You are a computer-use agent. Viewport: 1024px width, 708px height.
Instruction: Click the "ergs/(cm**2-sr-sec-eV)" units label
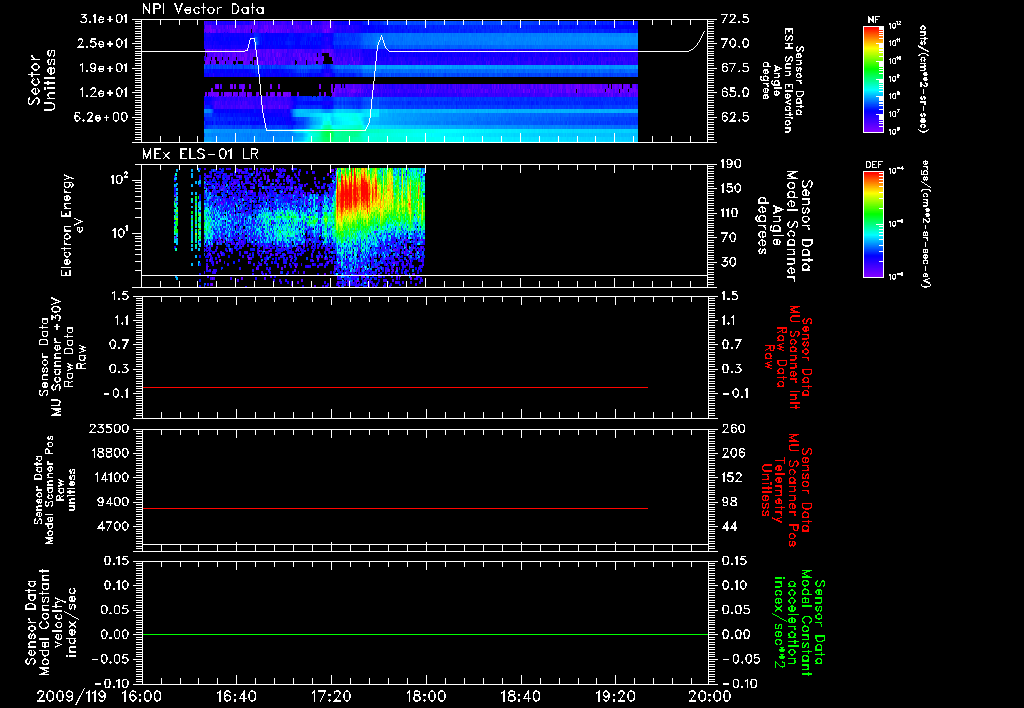(925, 224)
